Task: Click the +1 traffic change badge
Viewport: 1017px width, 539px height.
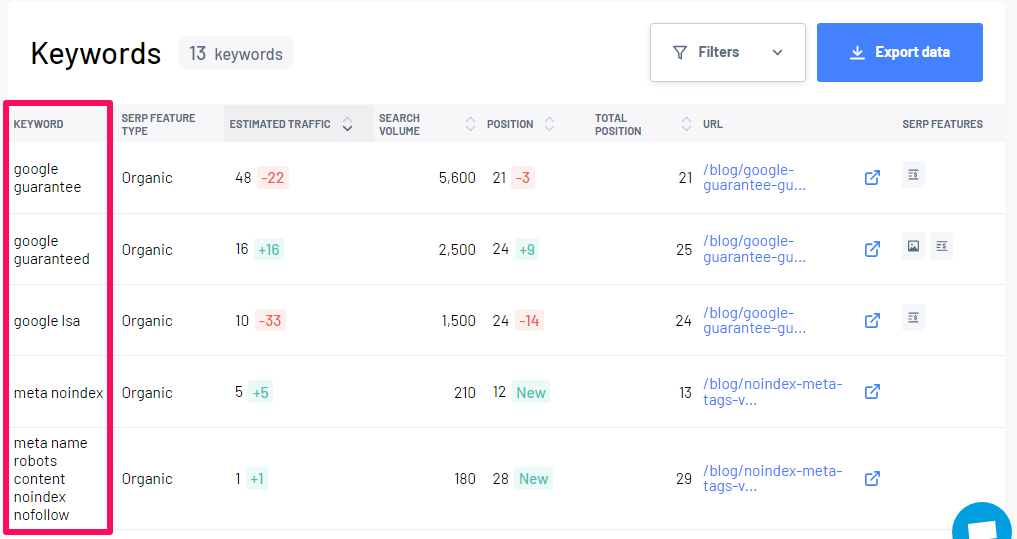Action: (x=257, y=479)
